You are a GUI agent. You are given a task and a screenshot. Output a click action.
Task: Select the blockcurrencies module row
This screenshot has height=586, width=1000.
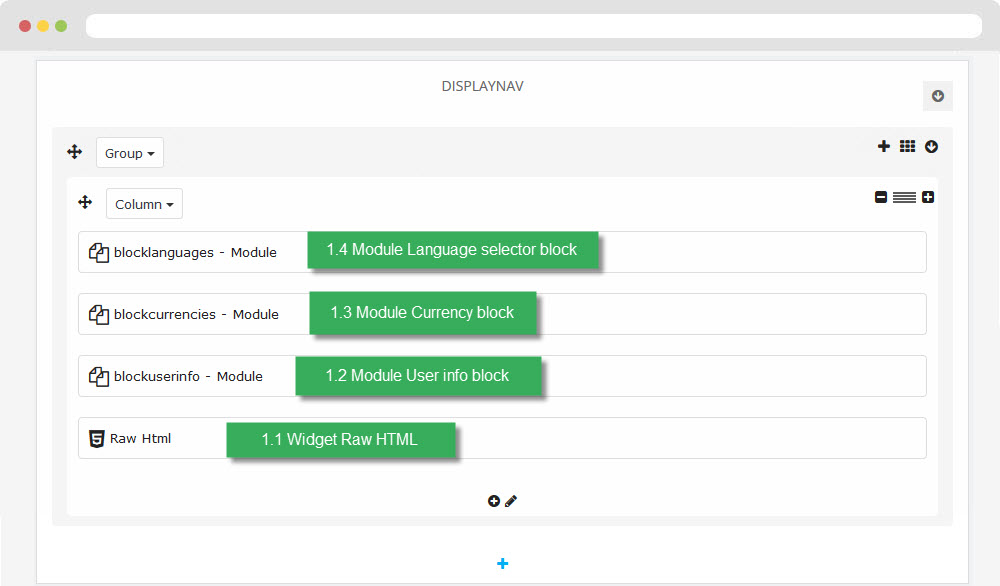pyautogui.click(x=502, y=314)
